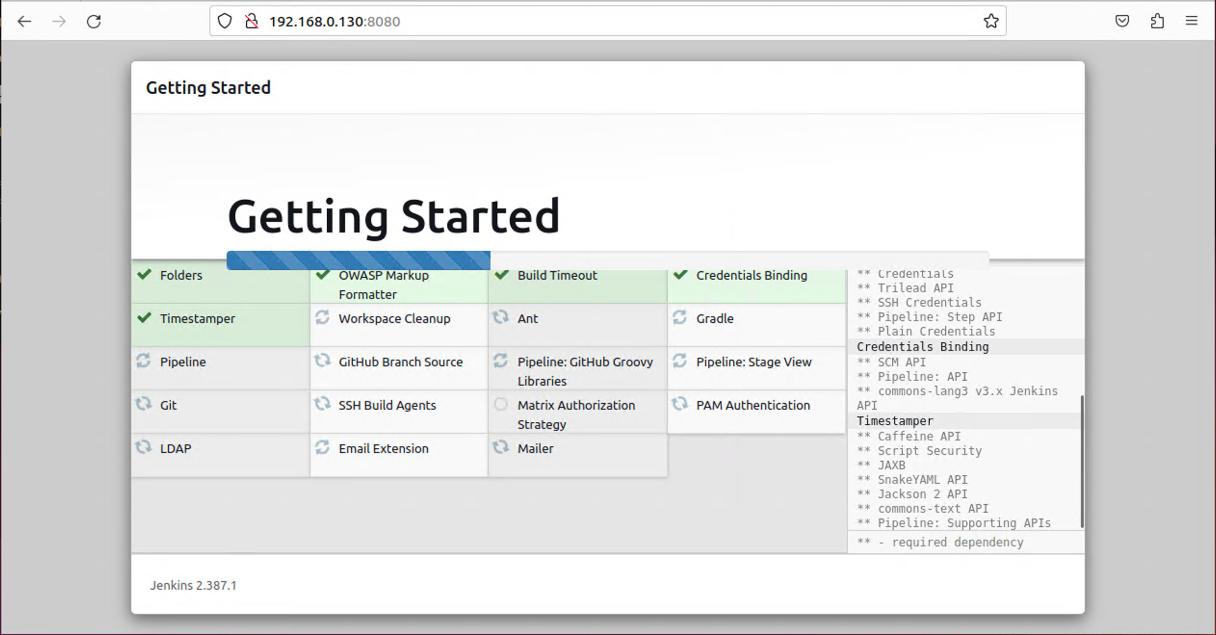Screen dimensions: 1216x635
Task: Click the browser back arrow button
Action: pos(25,21)
